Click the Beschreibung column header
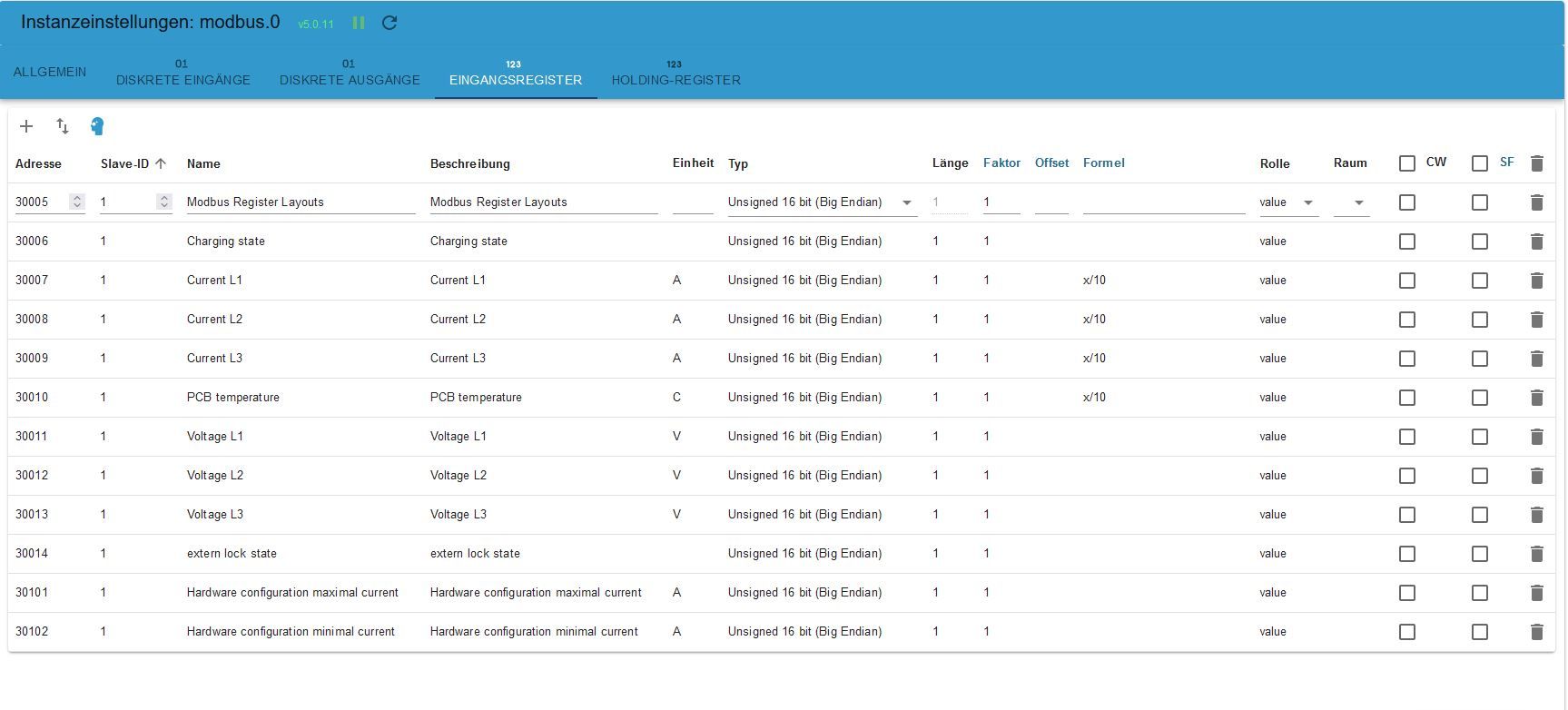Viewport: 1568px width, 710px height. [470, 163]
